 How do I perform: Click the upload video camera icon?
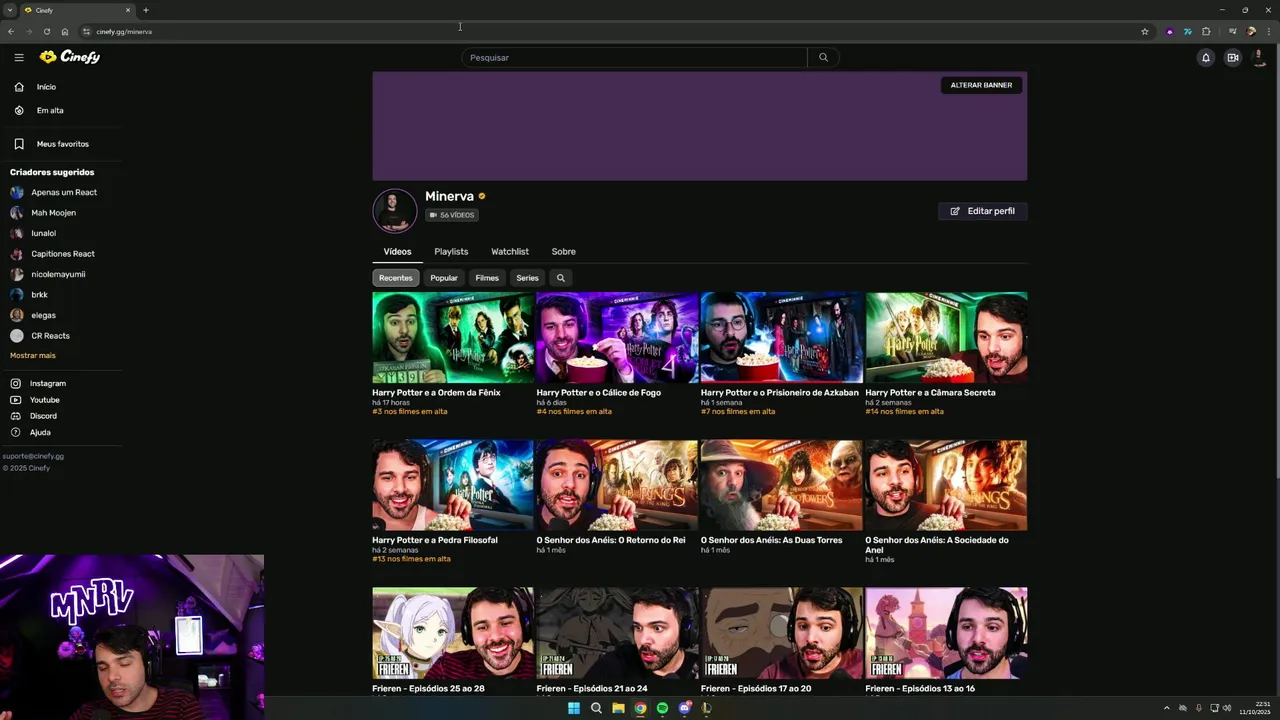[1232, 57]
